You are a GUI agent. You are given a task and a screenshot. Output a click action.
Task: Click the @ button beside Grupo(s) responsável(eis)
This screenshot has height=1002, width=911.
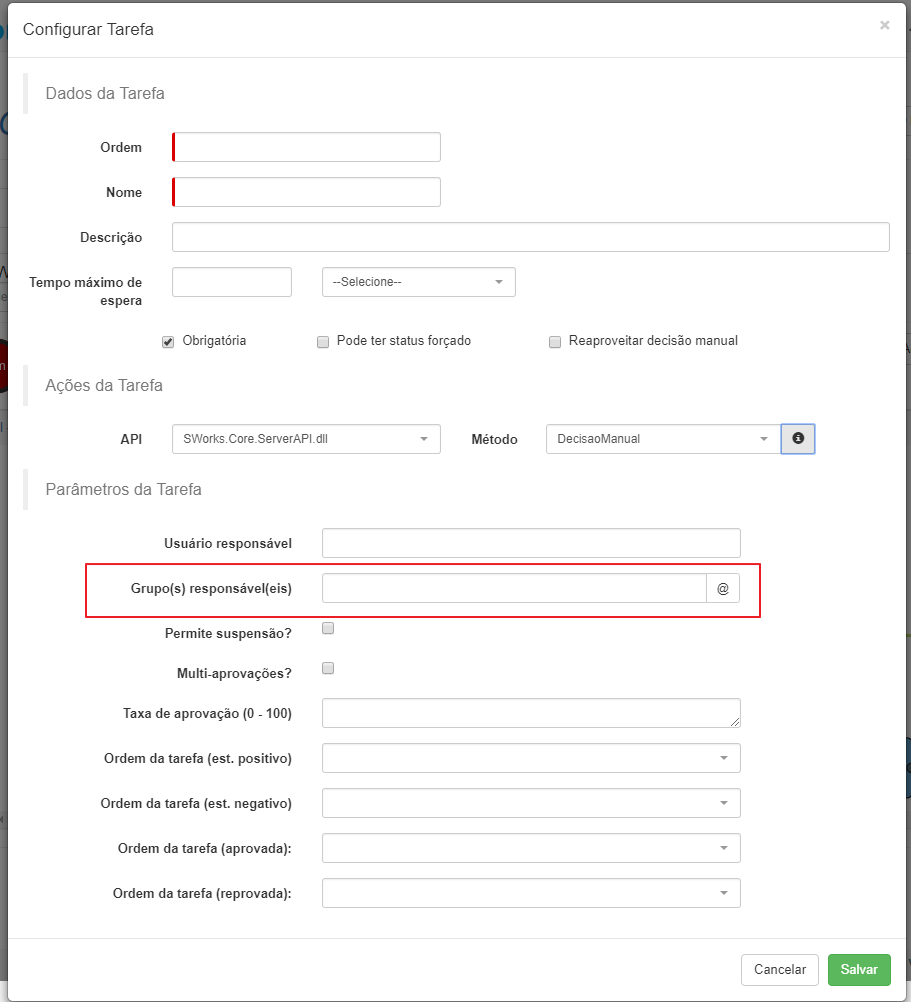[x=723, y=589]
